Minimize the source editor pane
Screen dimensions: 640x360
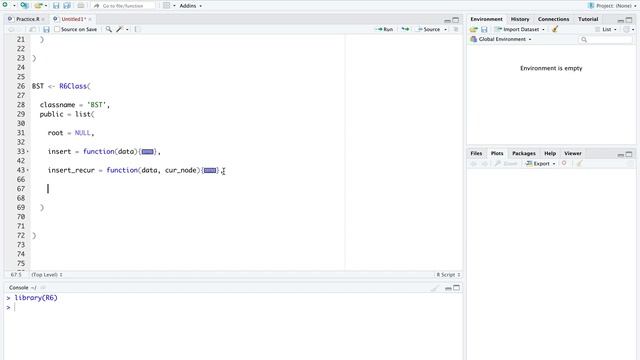pos(447,20)
